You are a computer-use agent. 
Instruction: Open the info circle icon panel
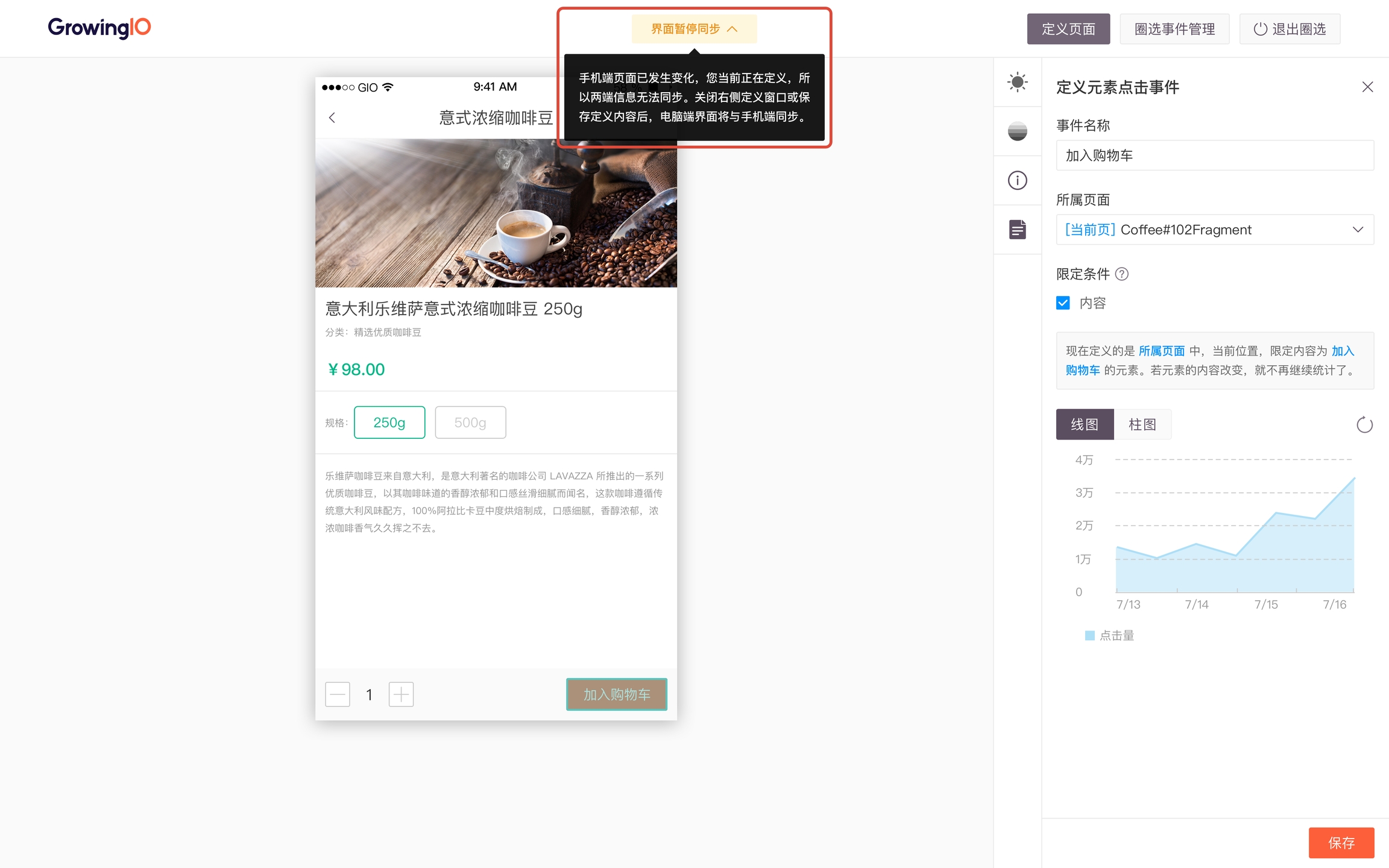(x=1017, y=180)
